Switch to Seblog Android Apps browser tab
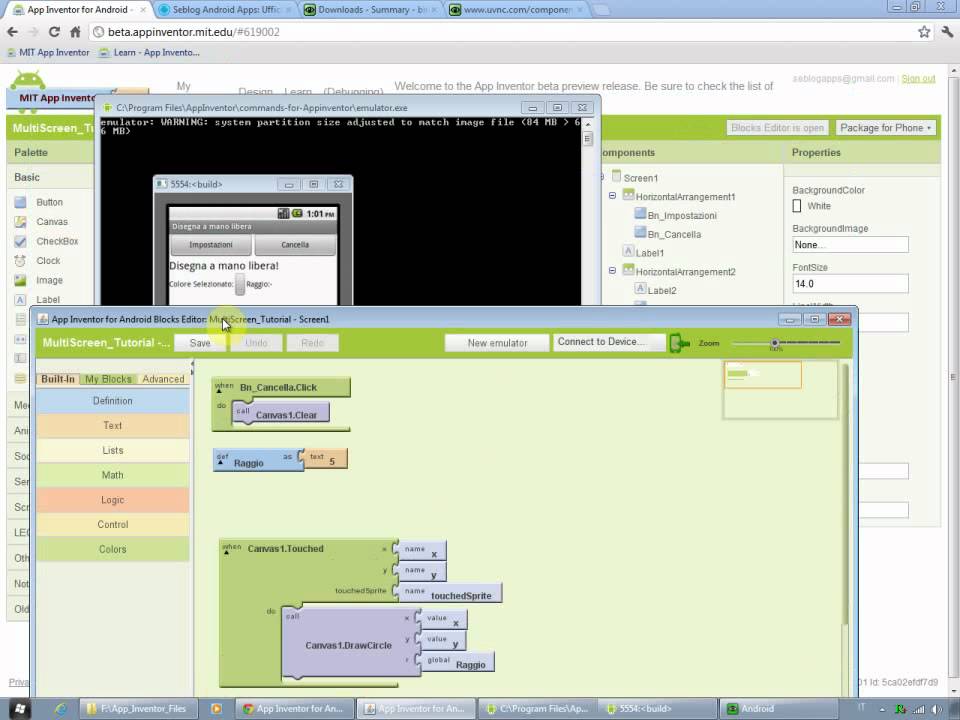Screen dimensions: 960x720 [225, 10]
